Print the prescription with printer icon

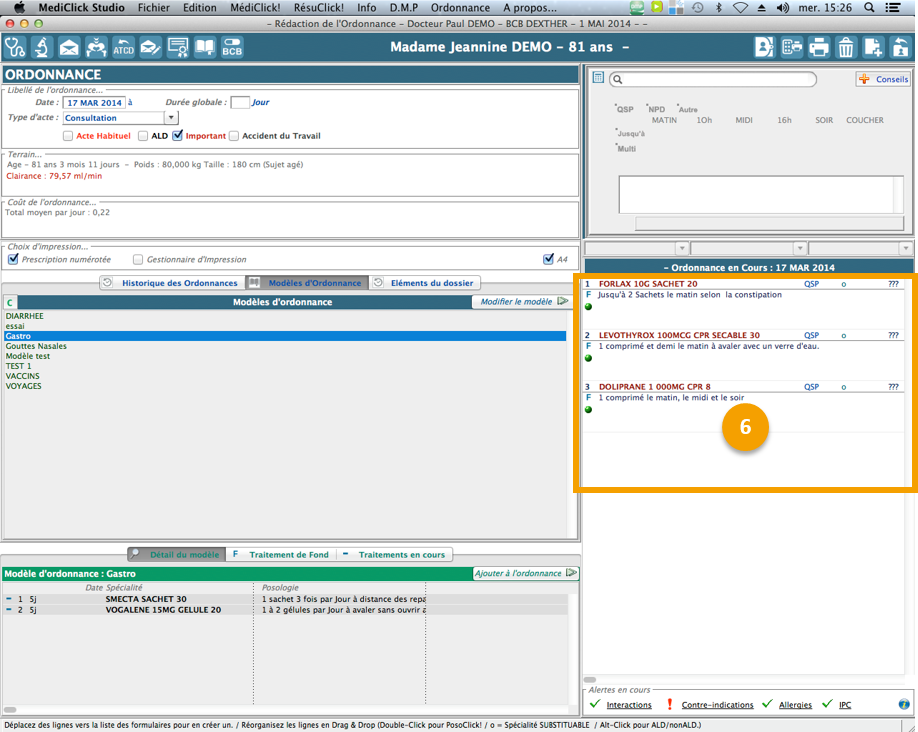819,47
